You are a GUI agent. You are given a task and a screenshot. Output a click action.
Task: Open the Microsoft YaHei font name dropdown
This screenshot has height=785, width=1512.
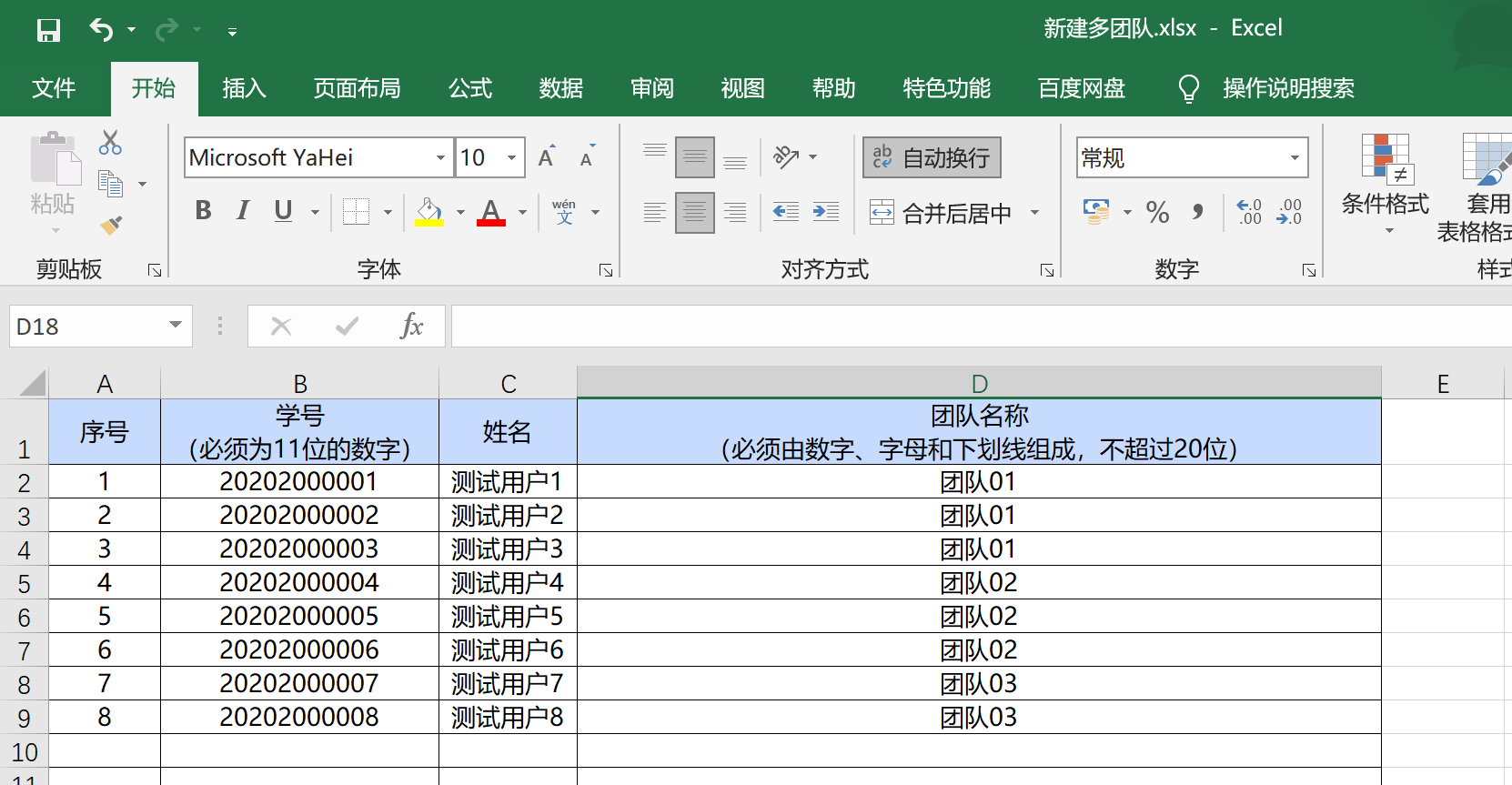[441, 157]
